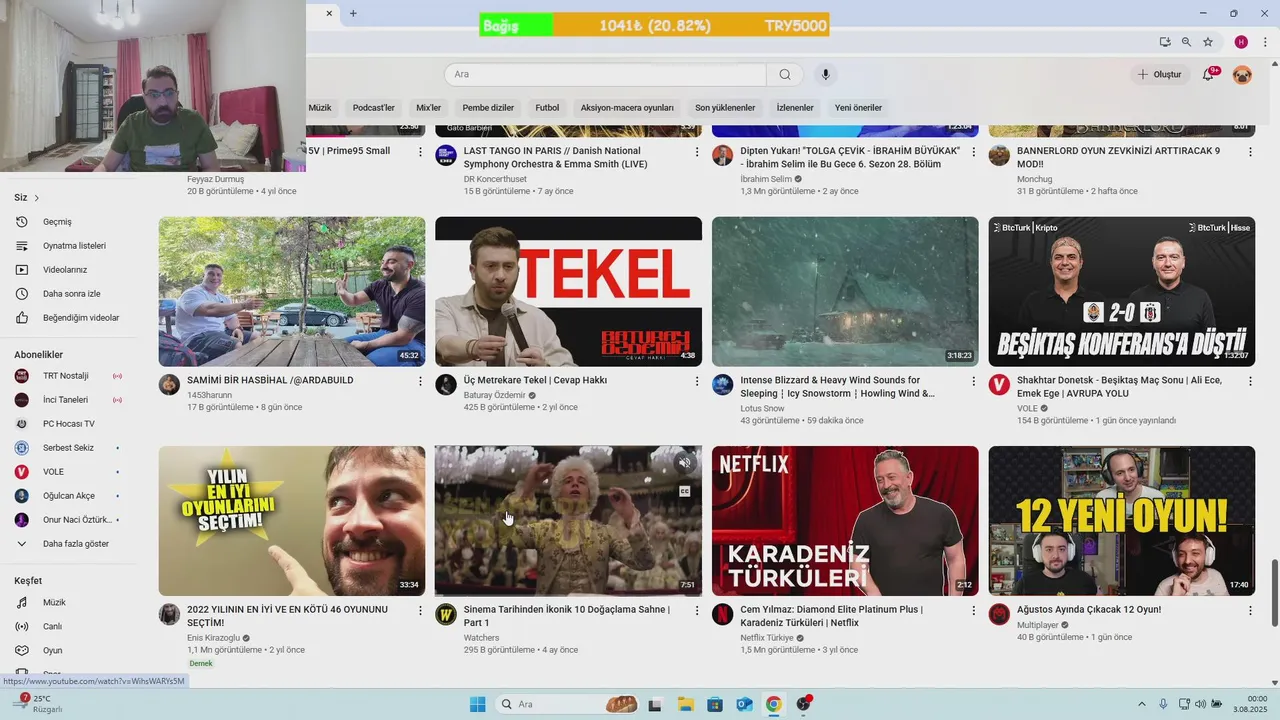Click Baturay Özdemir channel avatar
The width and height of the screenshot is (1280, 720).
(446, 385)
